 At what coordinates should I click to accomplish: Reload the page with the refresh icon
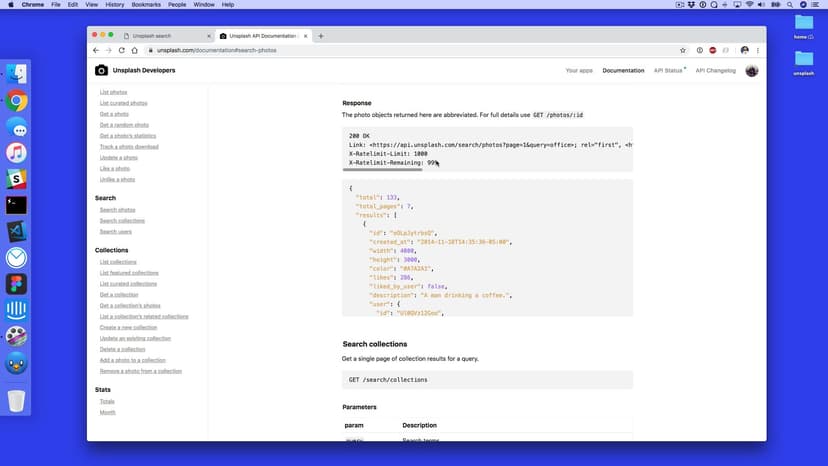[122, 50]
